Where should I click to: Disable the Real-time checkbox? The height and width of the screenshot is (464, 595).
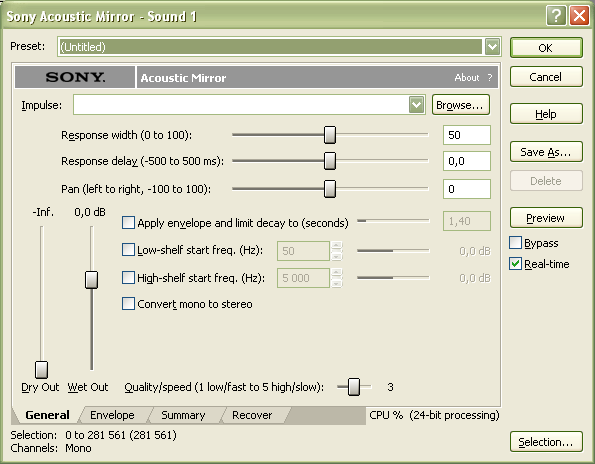tap(515, 264)
